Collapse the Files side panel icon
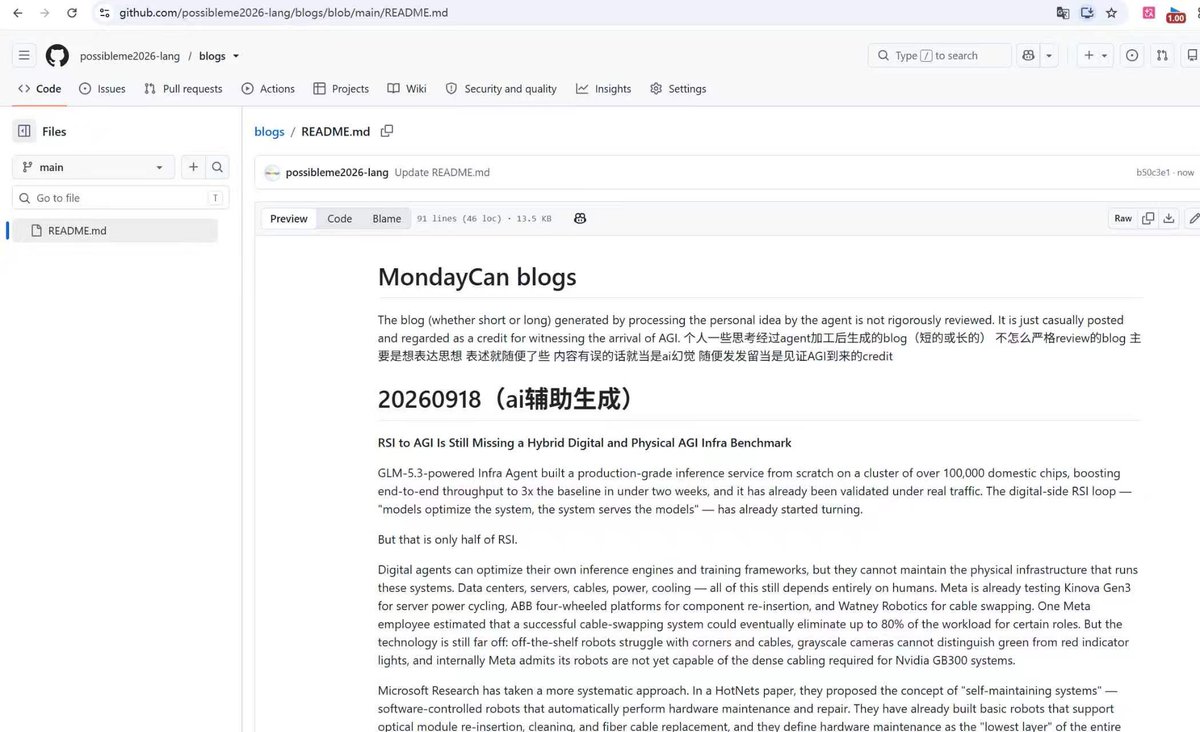The height and width of the screenshot is (732, 1200). tap(24, 131)
